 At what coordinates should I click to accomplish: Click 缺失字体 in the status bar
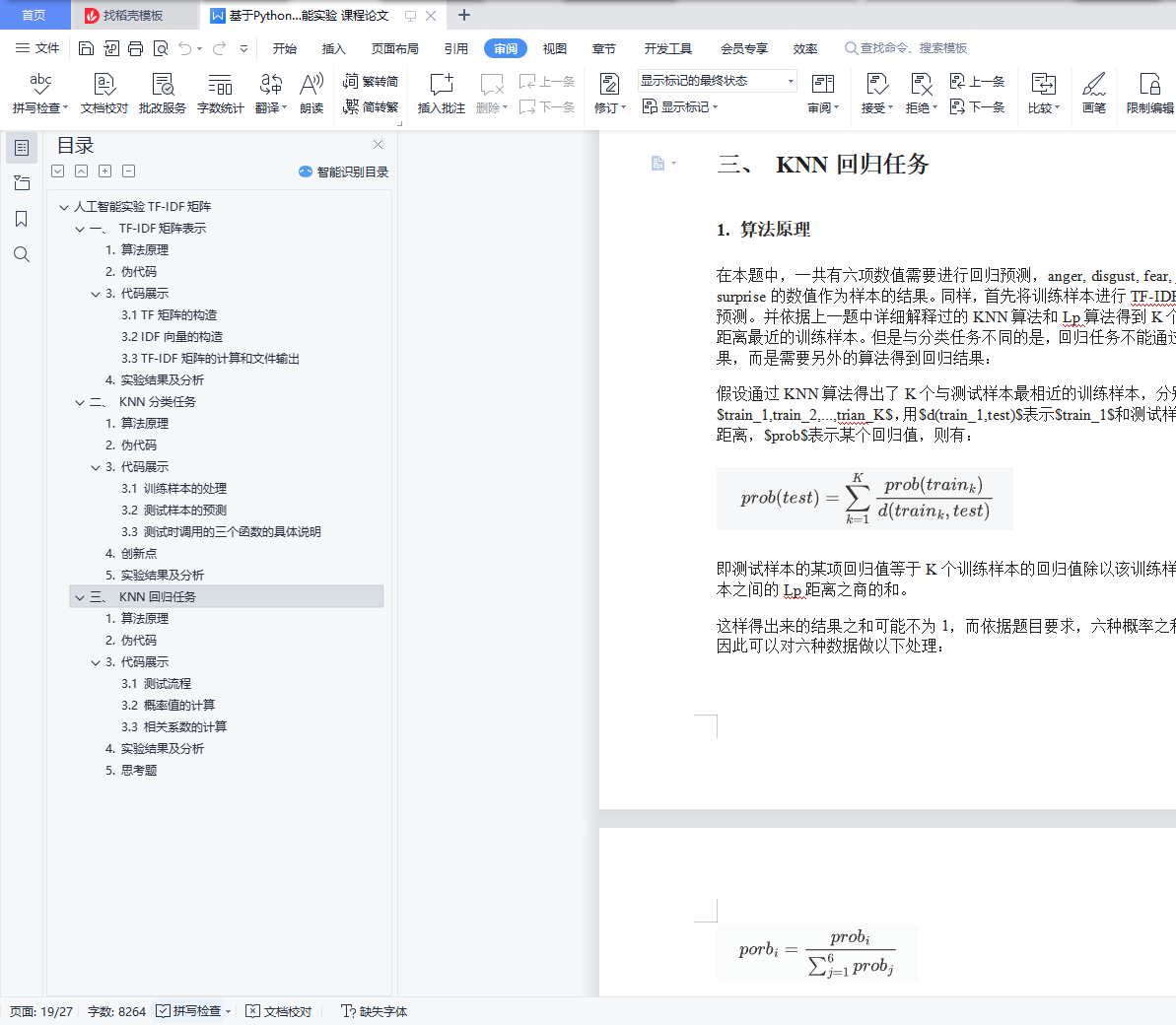(x=375, y=1011)
